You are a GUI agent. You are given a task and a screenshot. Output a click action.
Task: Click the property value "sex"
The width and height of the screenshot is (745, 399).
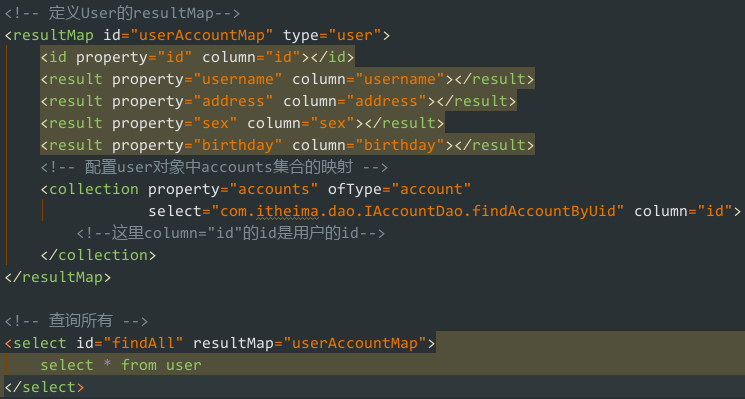(x=215, y=124)
